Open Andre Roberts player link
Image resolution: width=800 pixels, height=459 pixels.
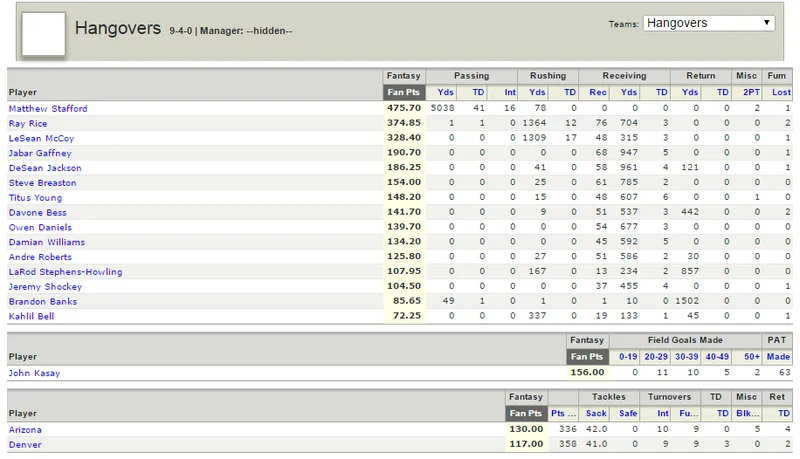tap(40, 257)
